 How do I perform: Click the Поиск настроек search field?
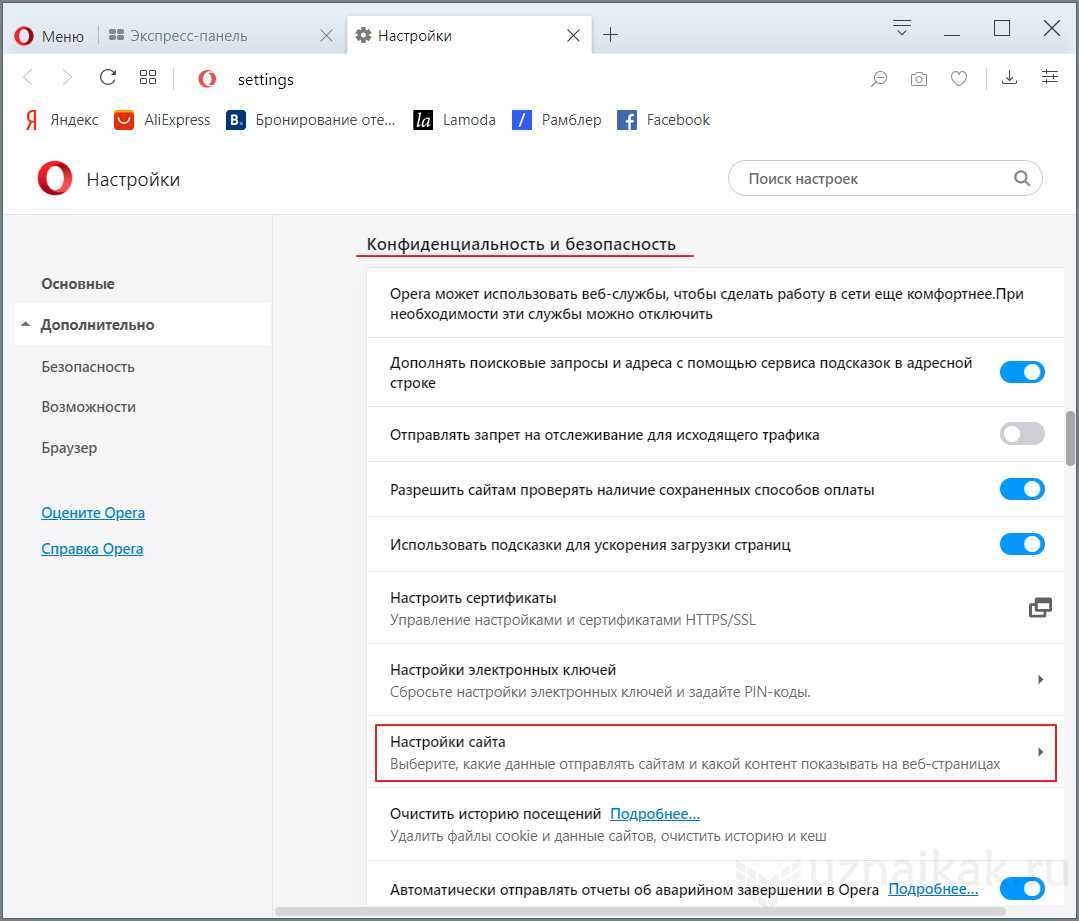coord(875,179)
